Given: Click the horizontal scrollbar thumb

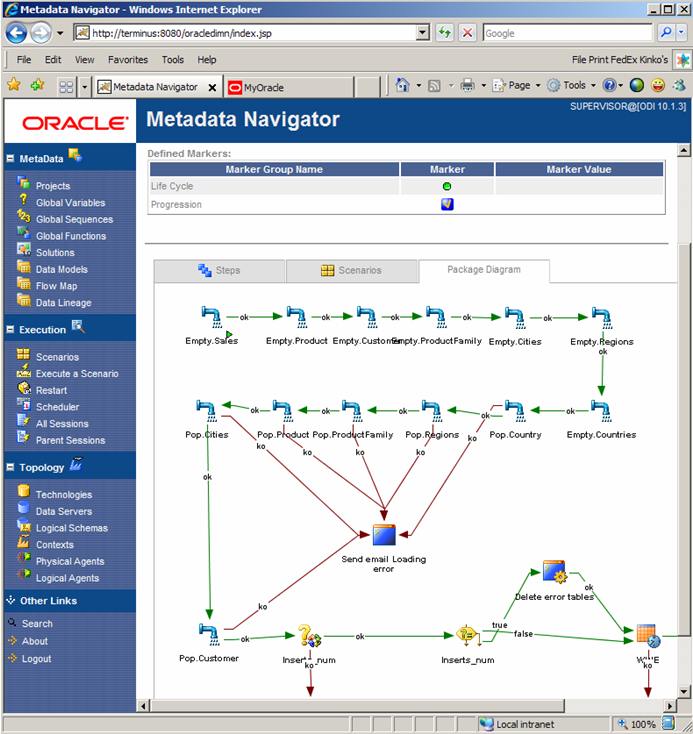Looking at the screenshot, I should pos(357,705).
